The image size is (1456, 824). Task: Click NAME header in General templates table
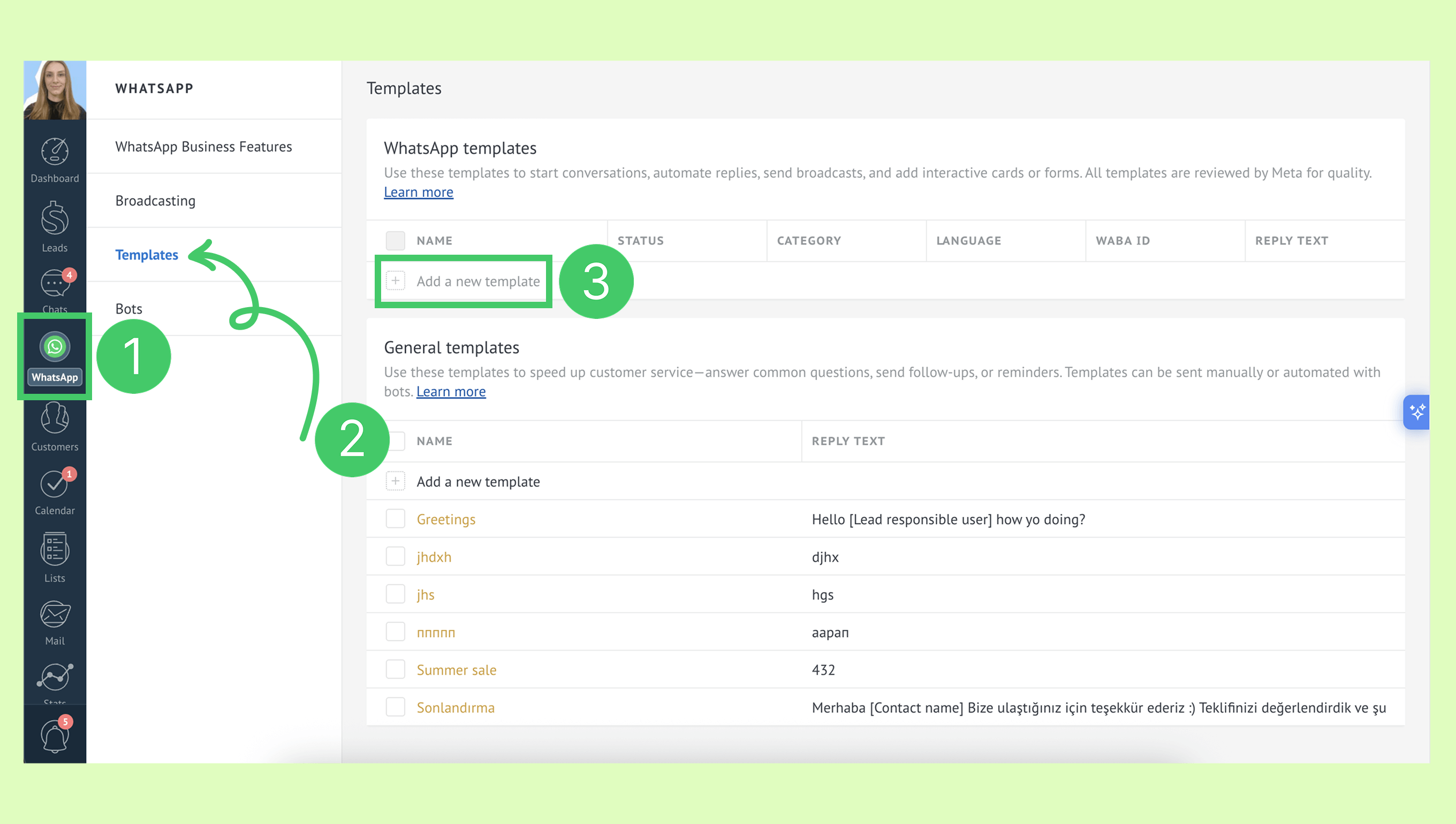pos(434,441)
